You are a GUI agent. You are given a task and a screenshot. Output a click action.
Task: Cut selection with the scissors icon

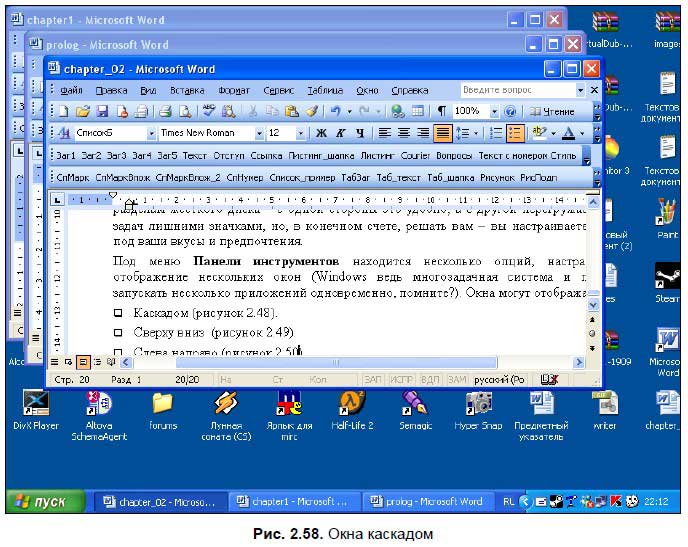point(252,111)
